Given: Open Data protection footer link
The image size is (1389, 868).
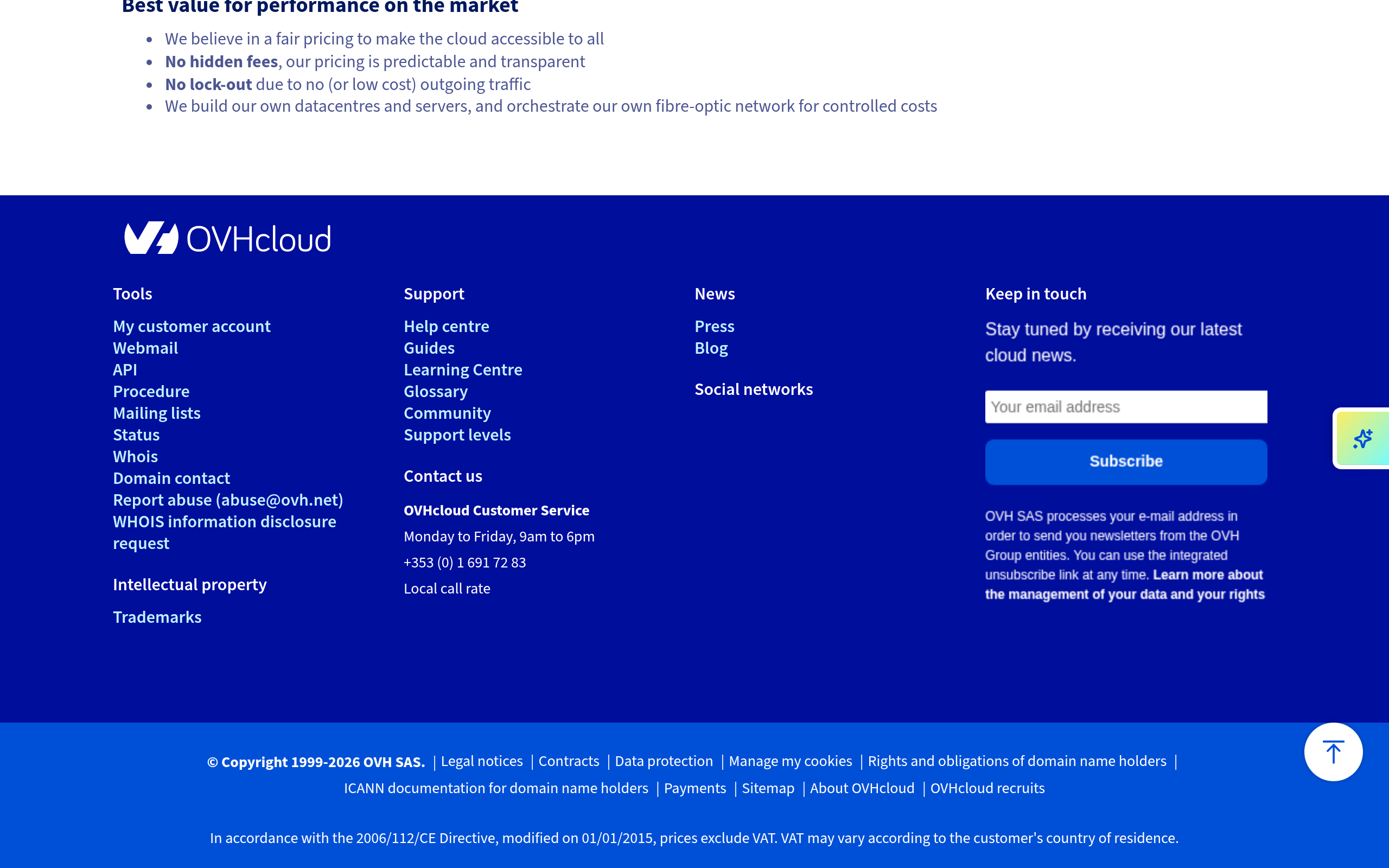Looking at the screenshot, I should [664, 761].
